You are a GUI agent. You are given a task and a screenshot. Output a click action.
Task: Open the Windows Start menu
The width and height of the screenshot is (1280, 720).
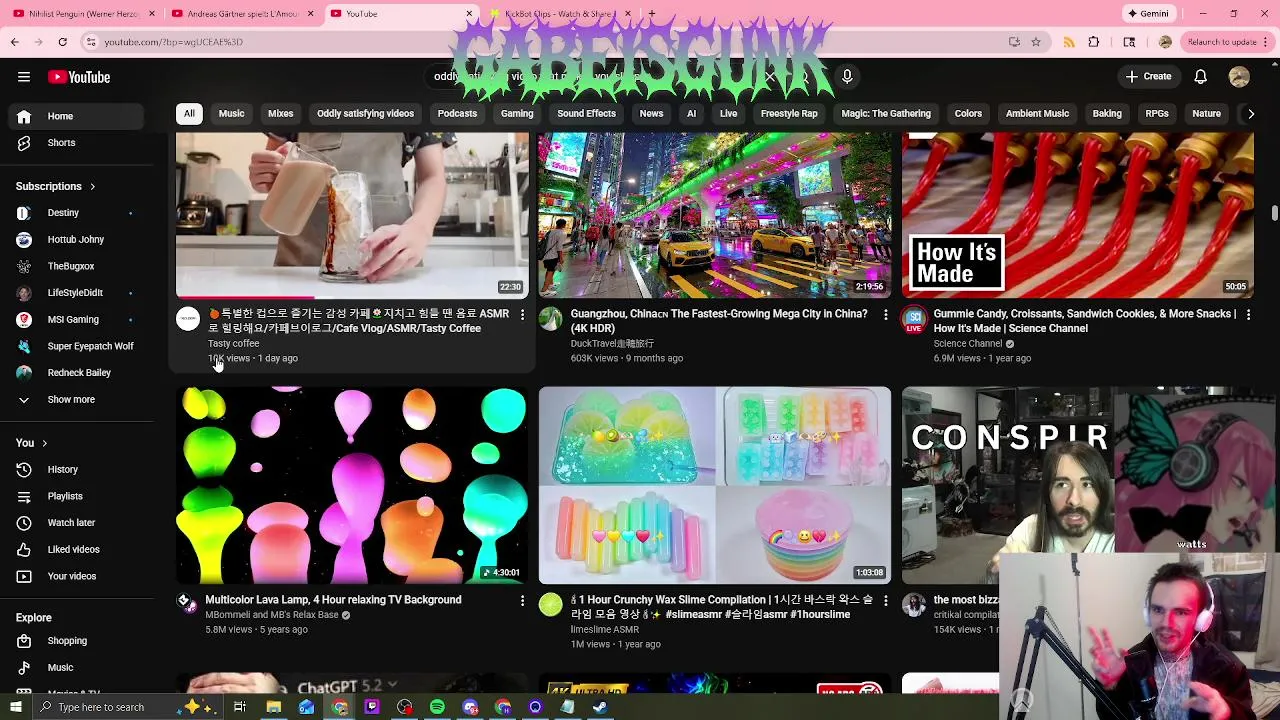point(15,707)
